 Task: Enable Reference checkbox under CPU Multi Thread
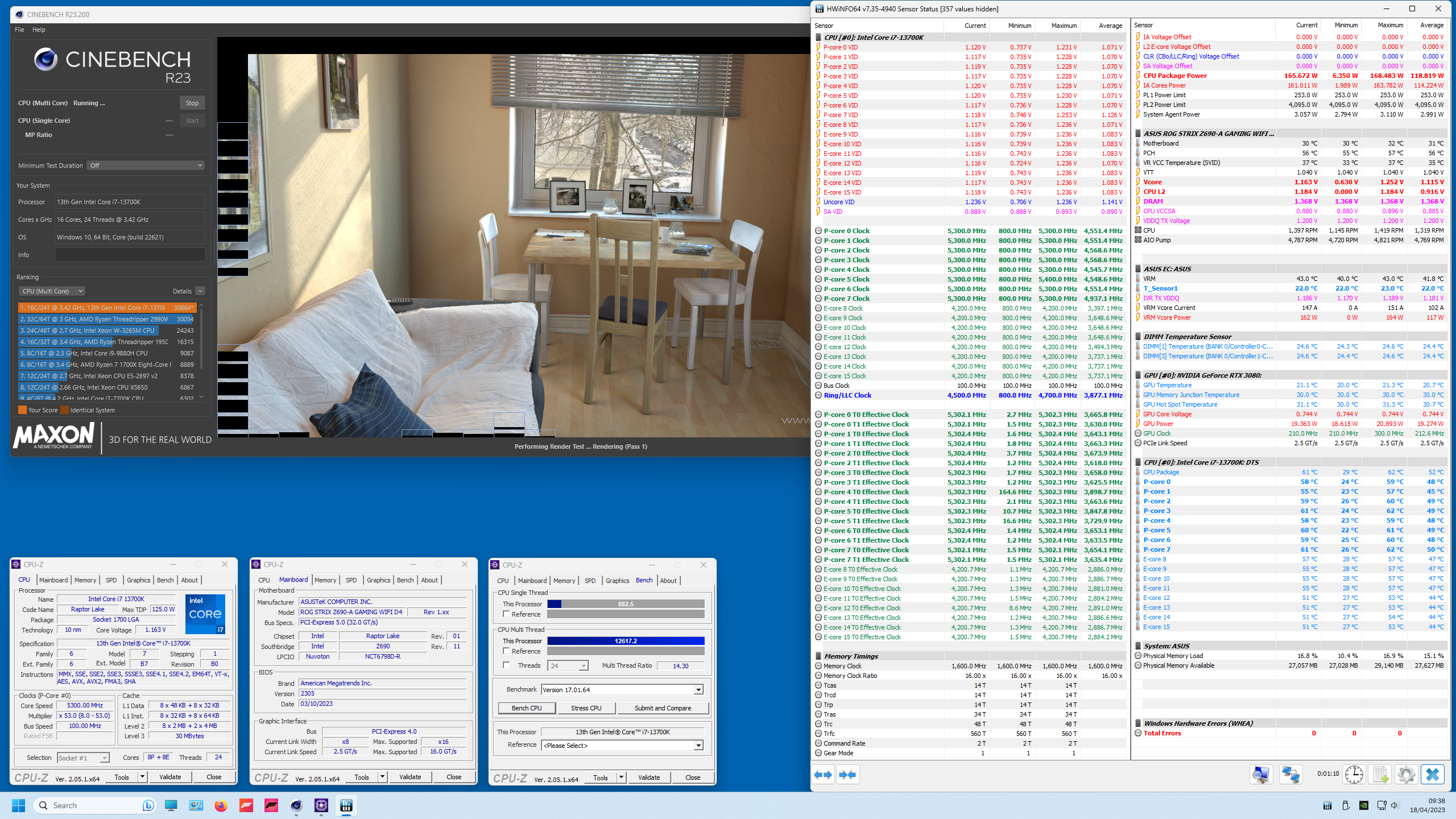coord(506,651)
